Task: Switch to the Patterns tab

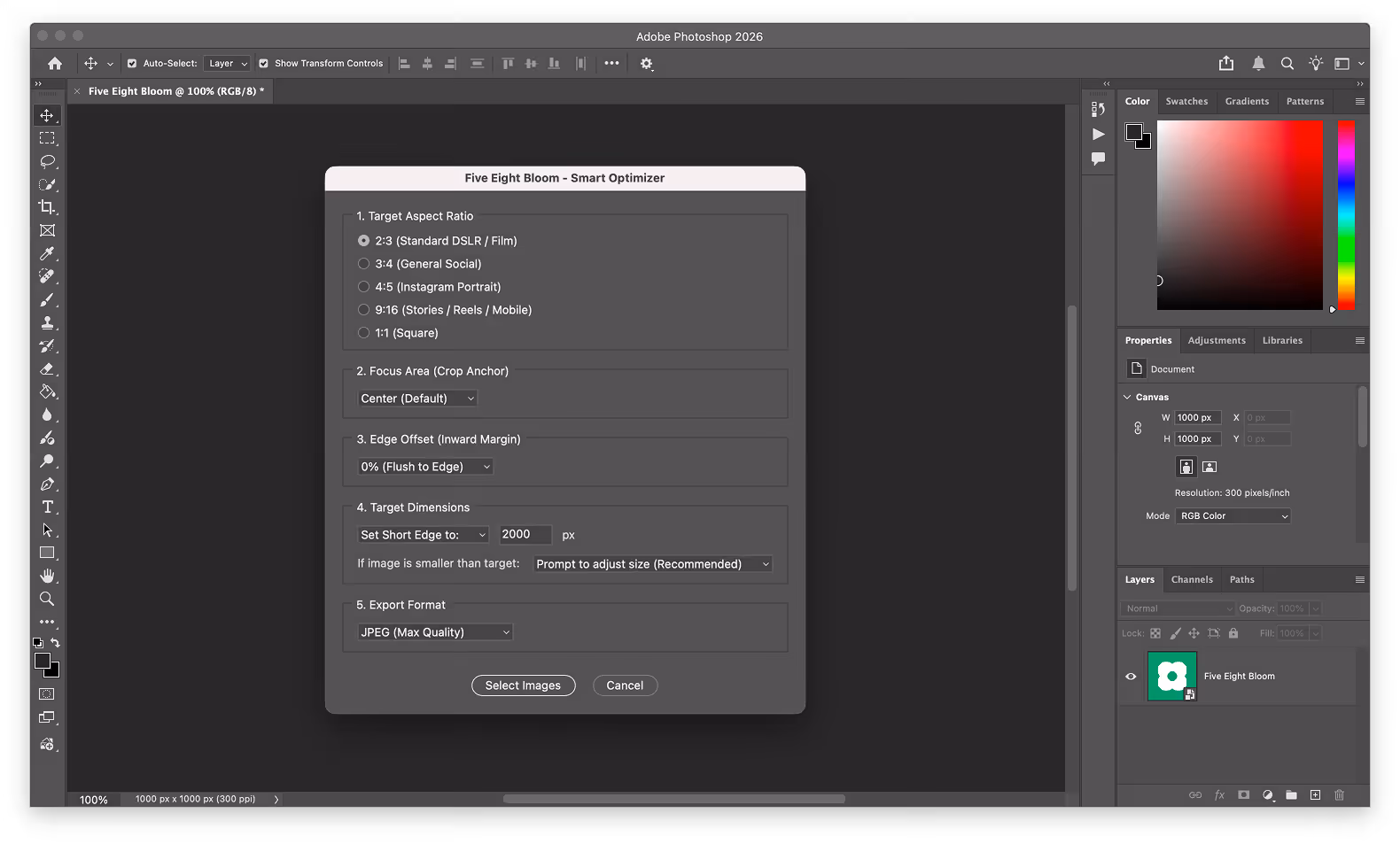Action: pyautogui.click(x=1305, y=102)
